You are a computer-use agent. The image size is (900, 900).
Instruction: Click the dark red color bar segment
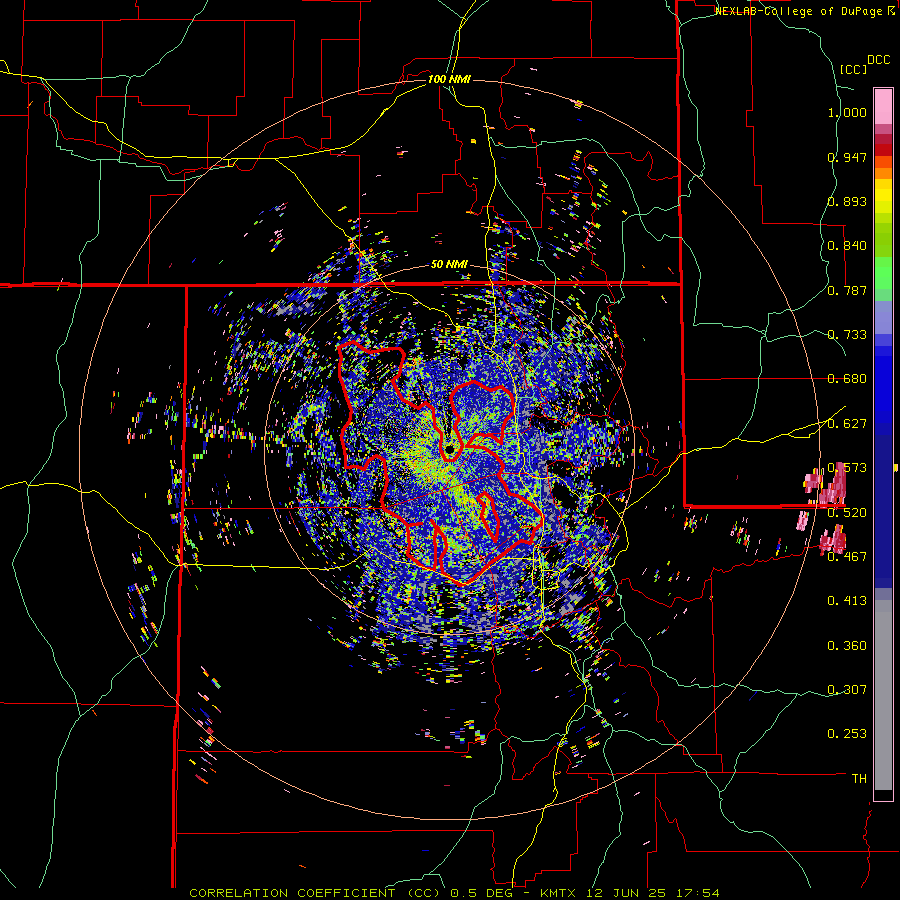(x=883, y=150)
